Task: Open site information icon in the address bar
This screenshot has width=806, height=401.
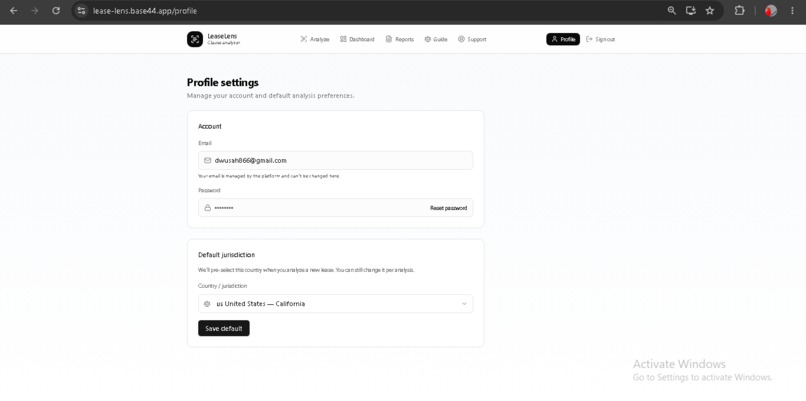Action: (x=81, y=11)
